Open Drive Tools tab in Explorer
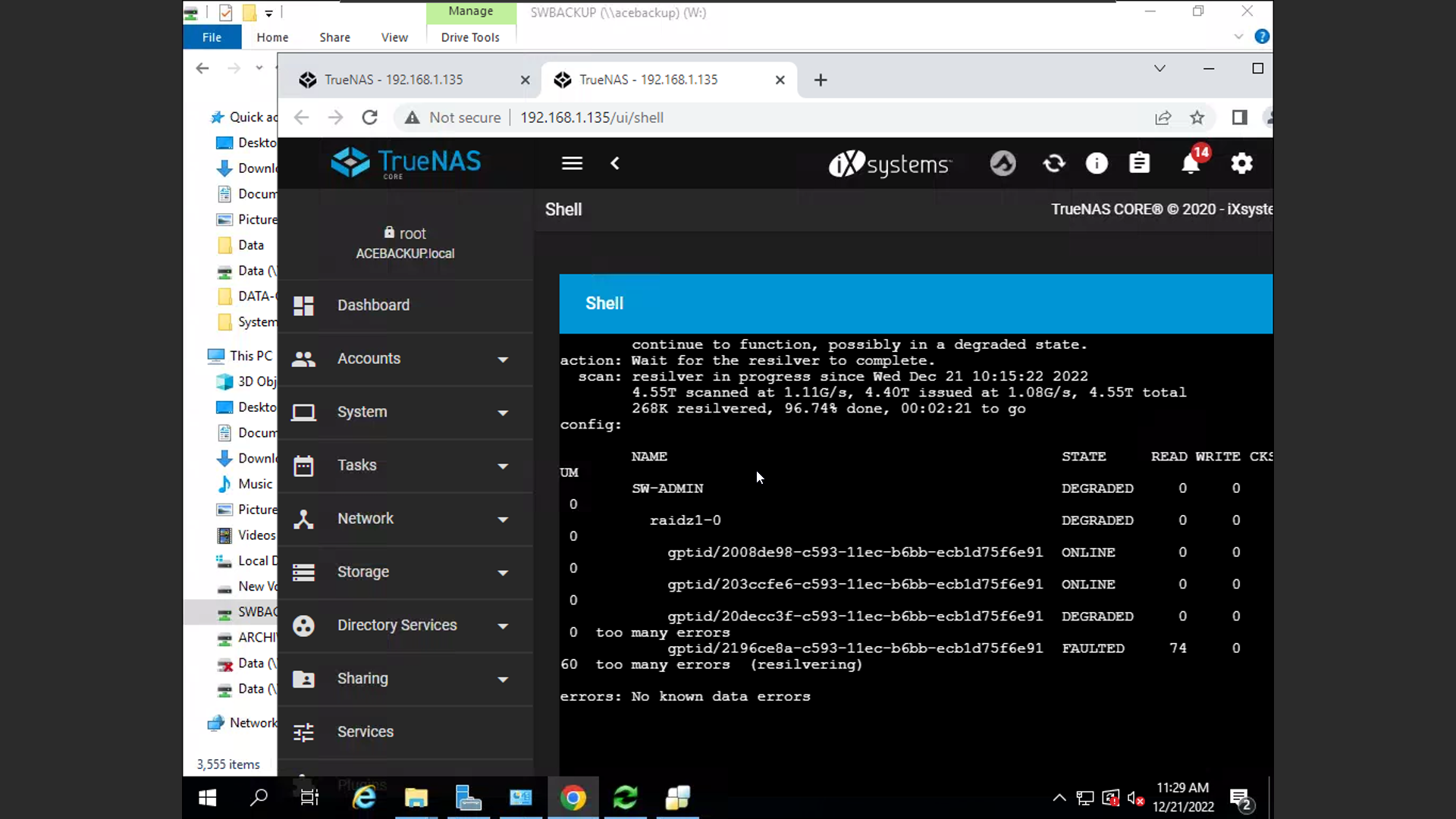This screenshot has width=1456, height=819. point(470,37)
